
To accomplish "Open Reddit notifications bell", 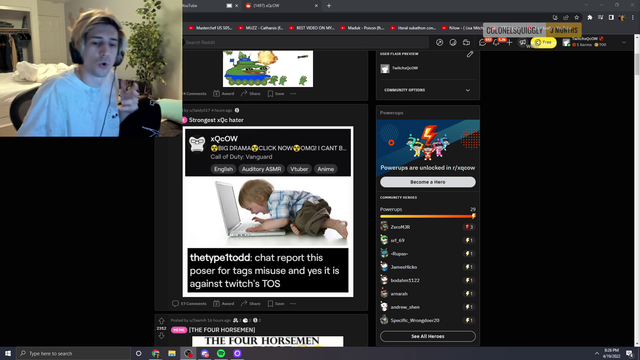I will [496, 42].
